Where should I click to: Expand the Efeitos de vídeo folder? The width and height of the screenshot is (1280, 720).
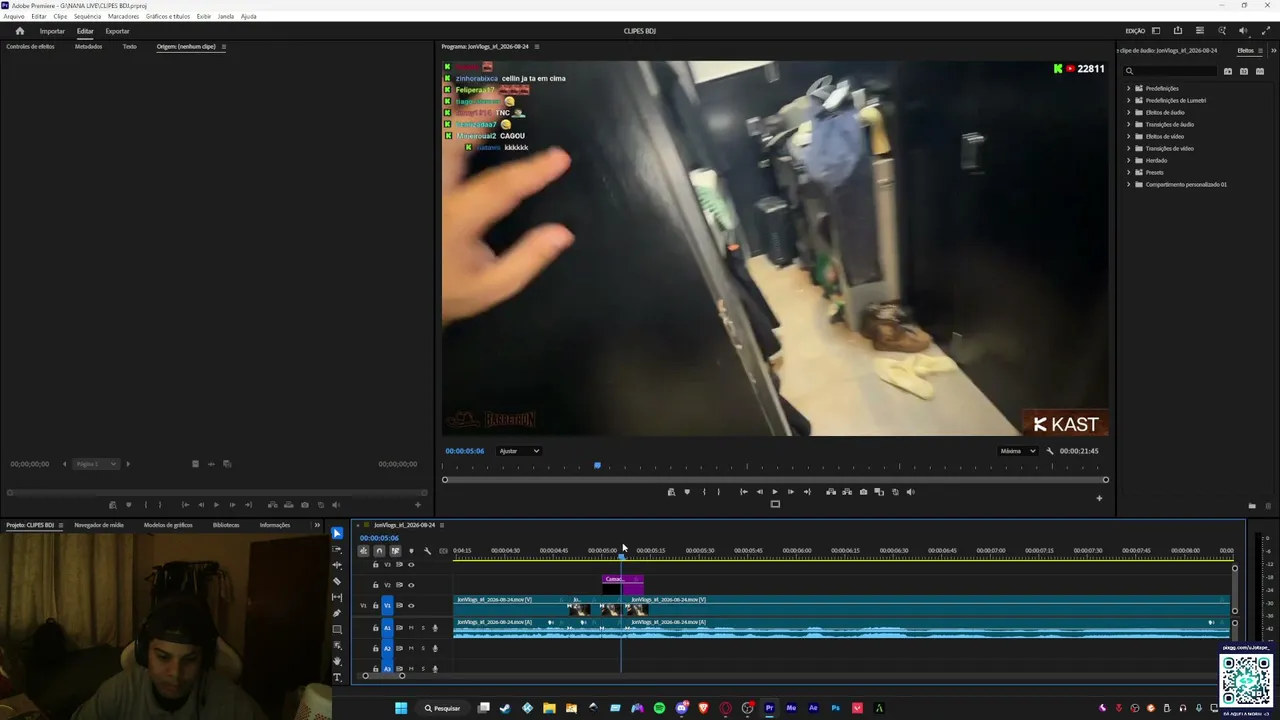[x=1129, y=136]
